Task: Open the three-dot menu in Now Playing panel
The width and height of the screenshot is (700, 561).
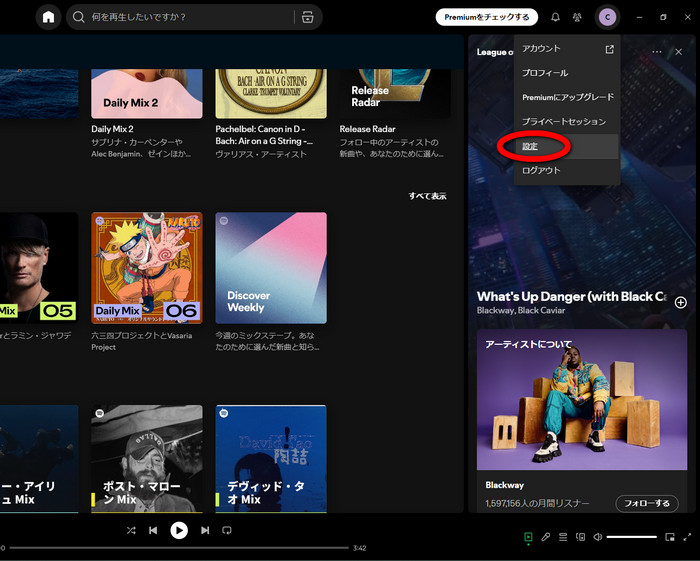Action: tap(656, 52)
